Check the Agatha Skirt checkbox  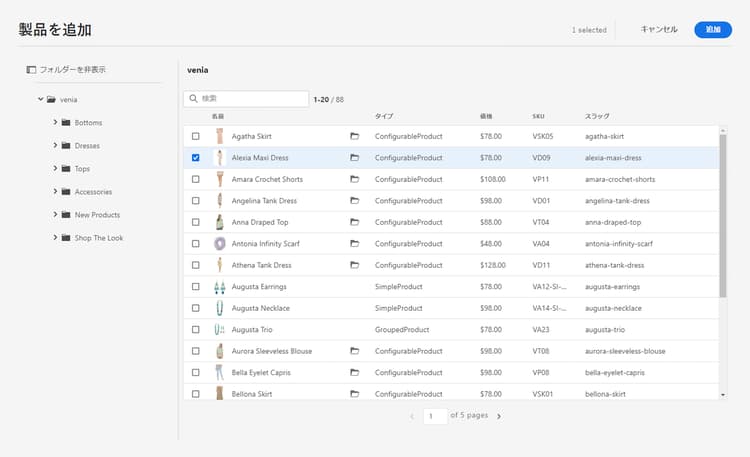click(x=196, y=136)
